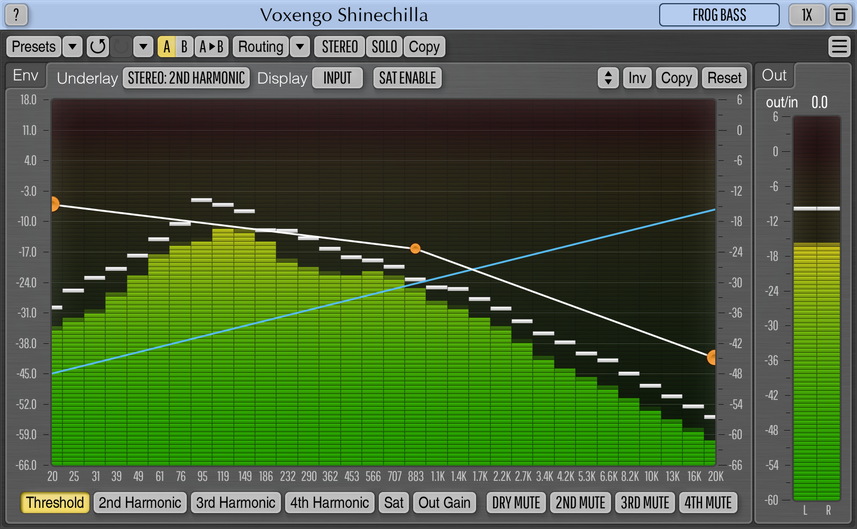Screen dimensions: 857x529
Task: Click the question mark help icon
Action: click(x=18, y=15)
